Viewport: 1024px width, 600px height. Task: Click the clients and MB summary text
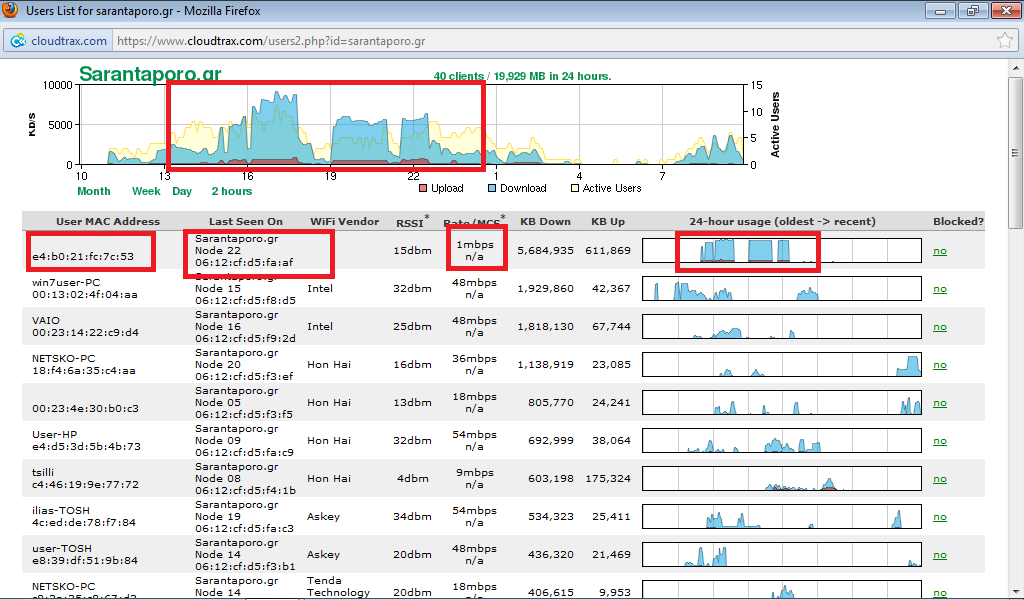coord(522,76)
